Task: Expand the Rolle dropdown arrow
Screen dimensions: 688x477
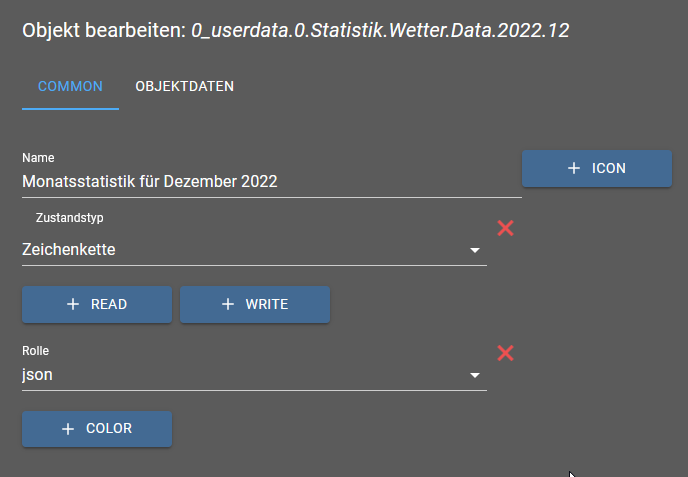Action: click(475, 376)
